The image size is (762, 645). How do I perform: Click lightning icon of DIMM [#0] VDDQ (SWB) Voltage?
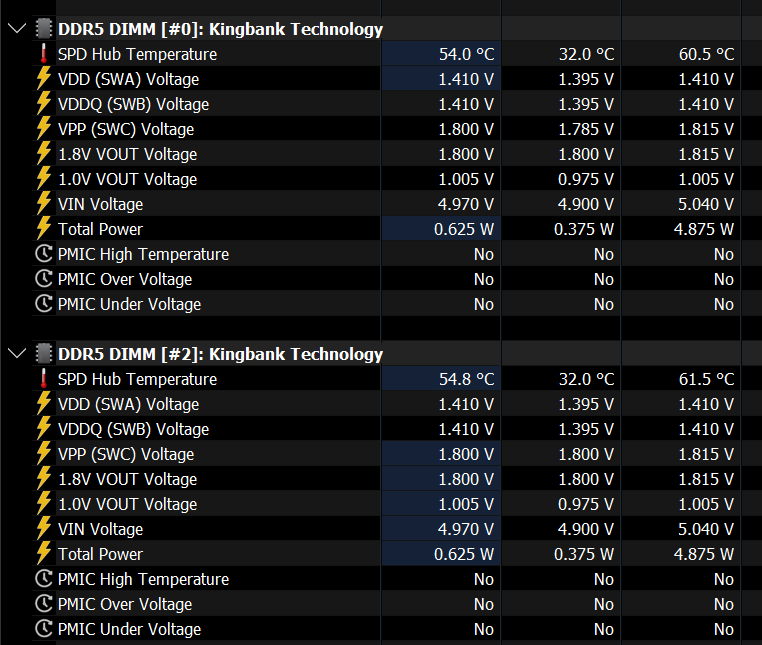click(44, 104)
